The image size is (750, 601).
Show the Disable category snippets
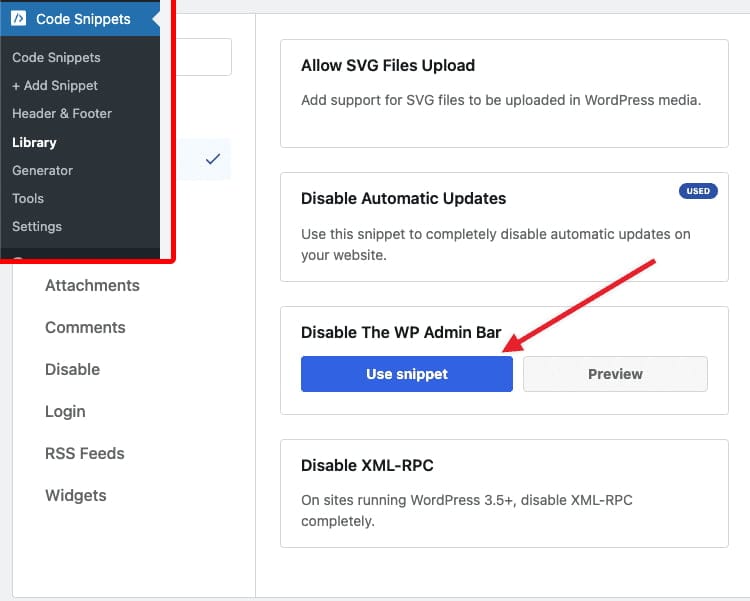pos(72,370)
